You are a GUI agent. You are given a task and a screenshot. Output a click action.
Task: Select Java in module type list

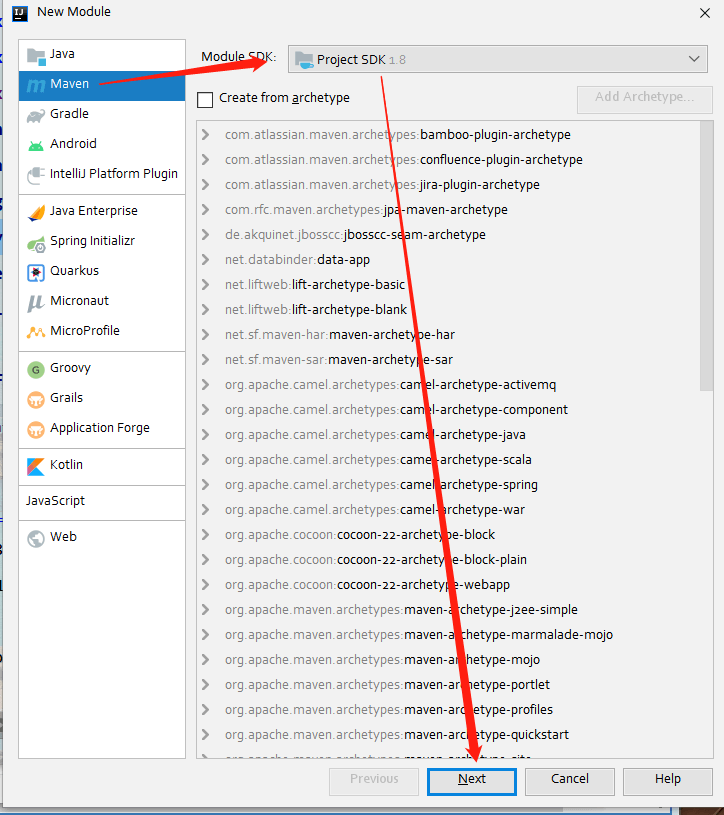[x=102, y=55]
